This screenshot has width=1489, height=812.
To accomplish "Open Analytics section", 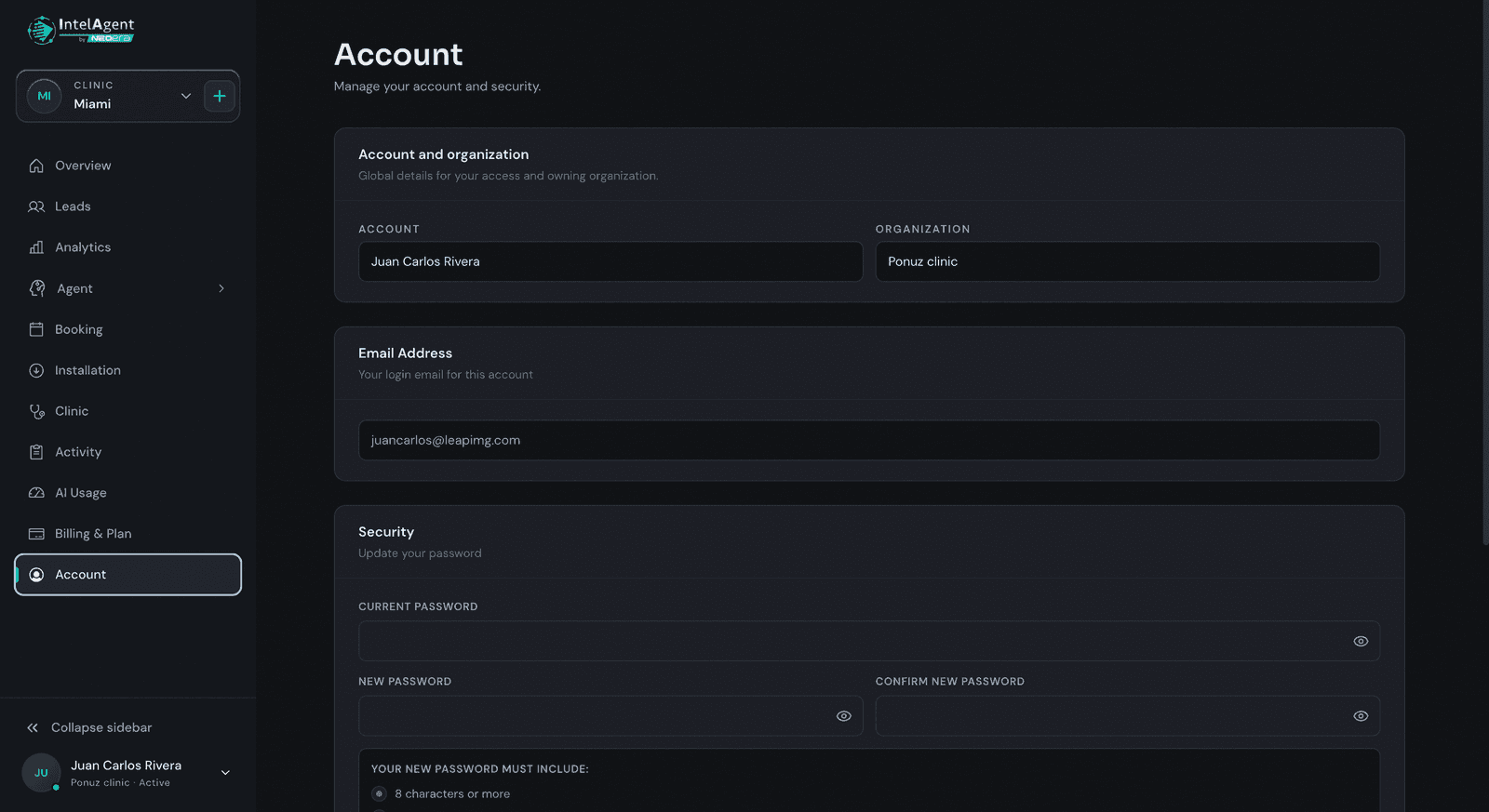I will click(x=83, y=247).
